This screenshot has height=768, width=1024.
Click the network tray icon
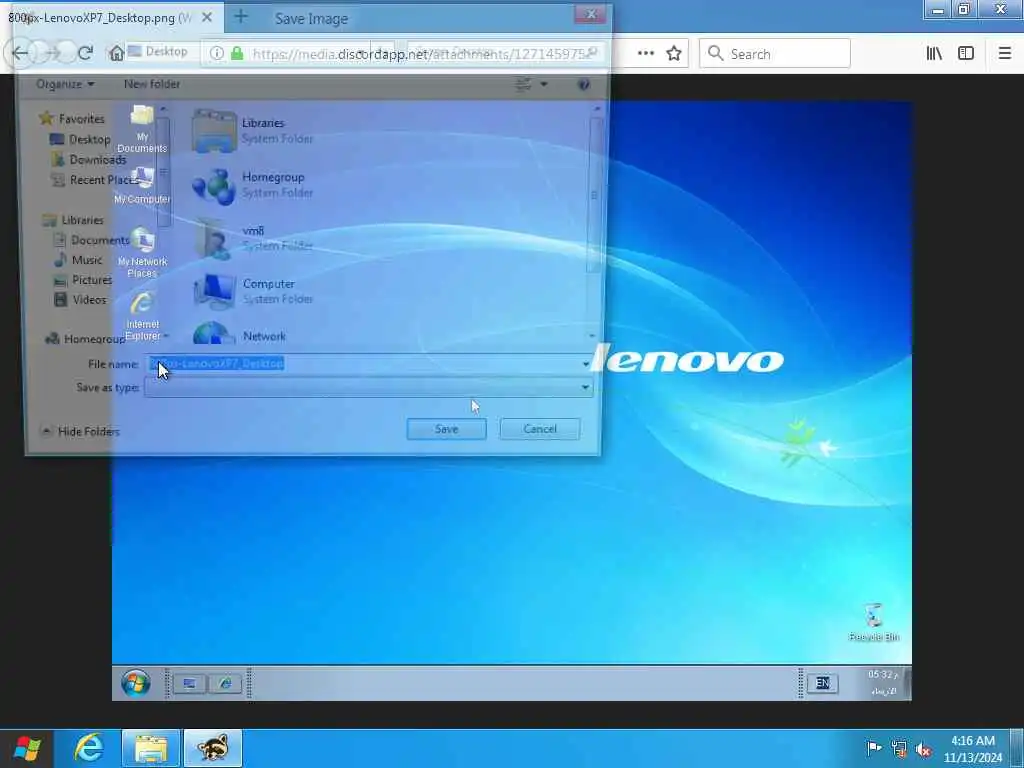pos(899,748)
